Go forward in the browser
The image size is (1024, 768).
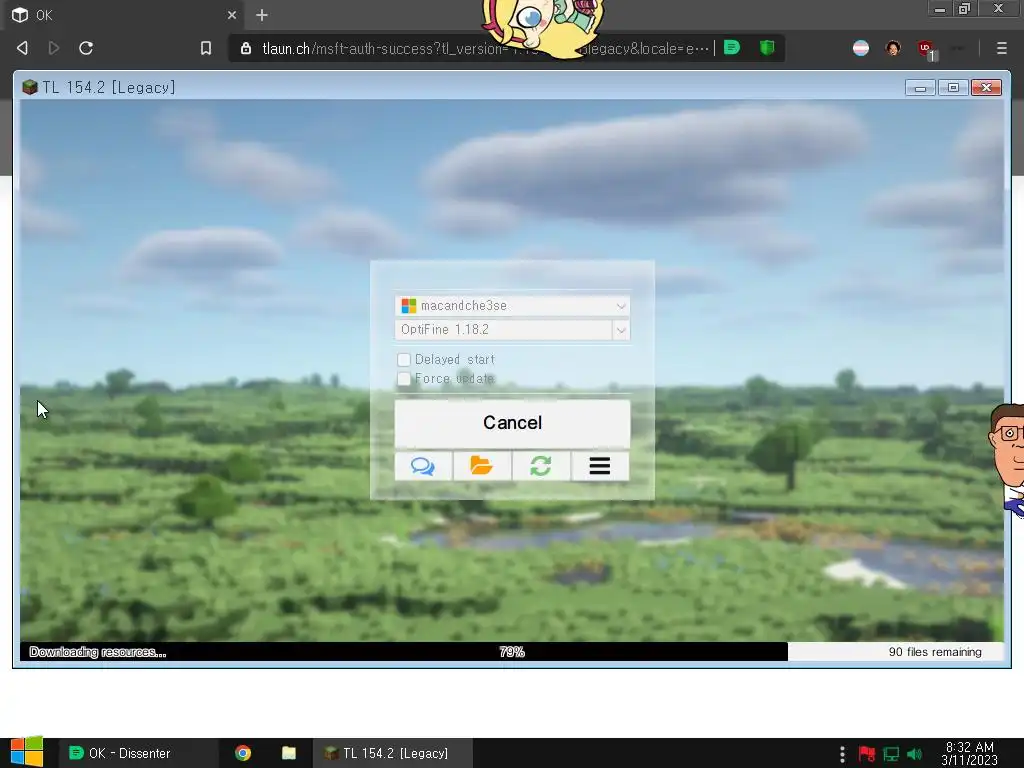[x=54, y=48]
